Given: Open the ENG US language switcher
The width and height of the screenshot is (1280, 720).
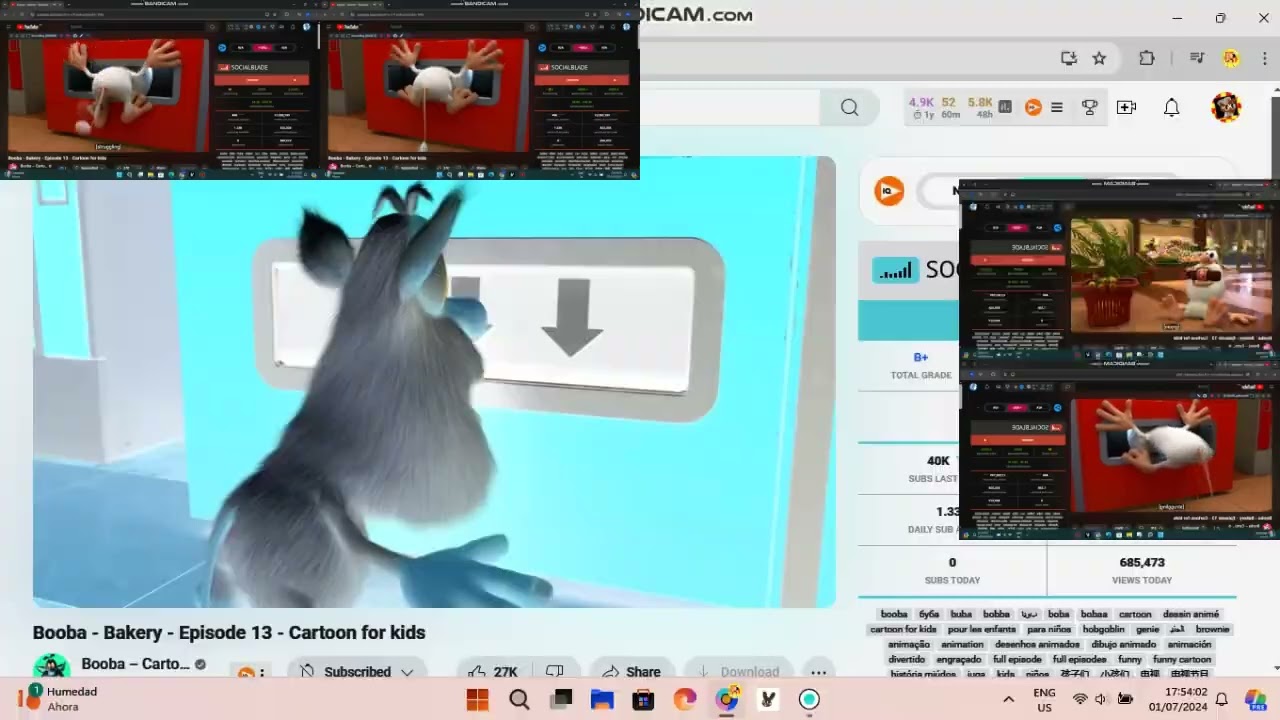Looking at the screenshot, I should 1044,699.
